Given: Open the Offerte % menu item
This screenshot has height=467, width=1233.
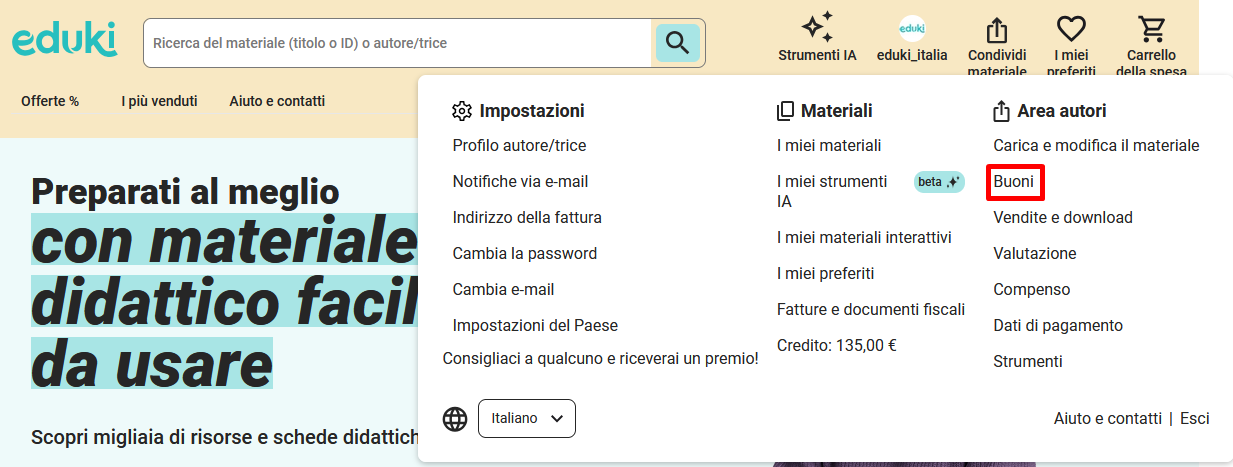Looking at the screenshot, I should pos(50,101).
